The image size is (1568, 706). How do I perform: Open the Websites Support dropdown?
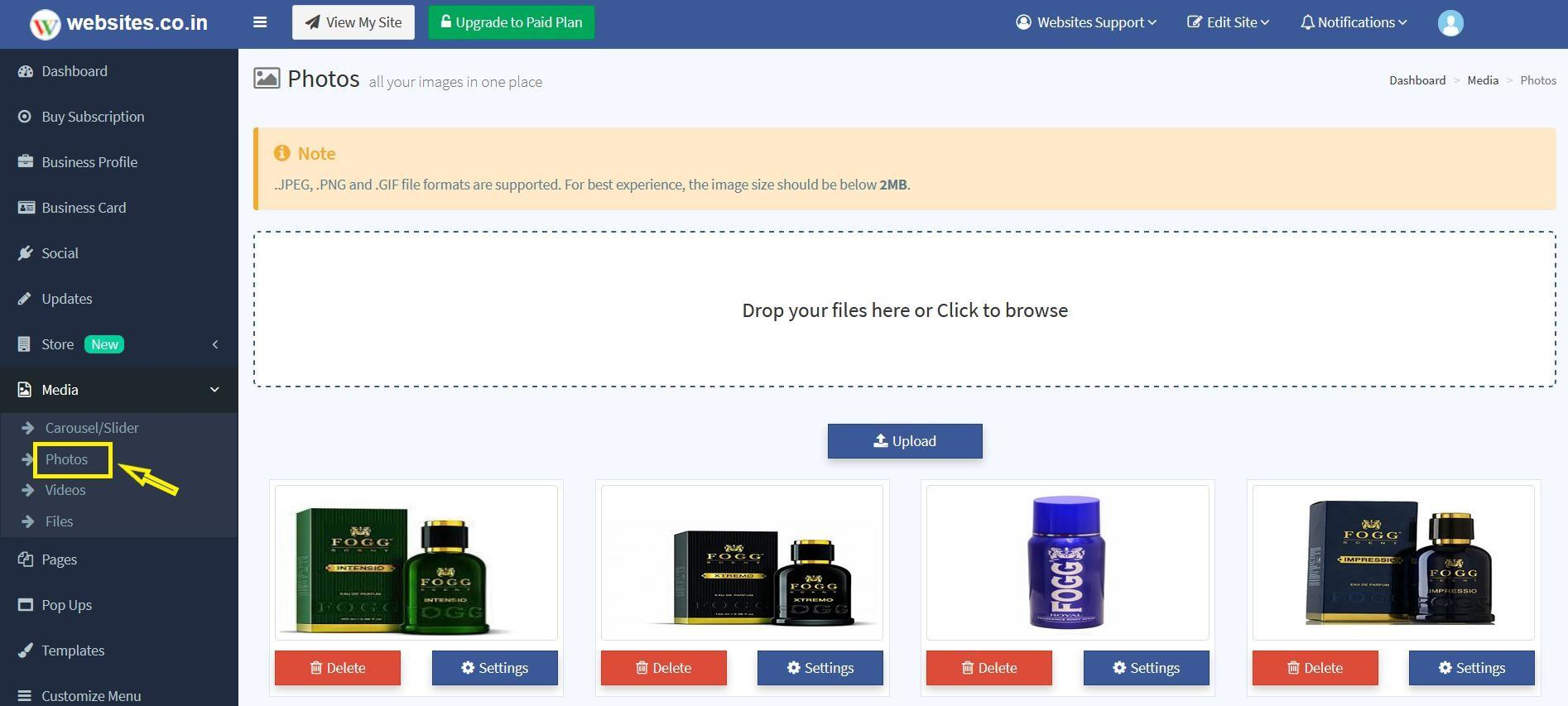pyautogui.click(x=1085, y=22)
